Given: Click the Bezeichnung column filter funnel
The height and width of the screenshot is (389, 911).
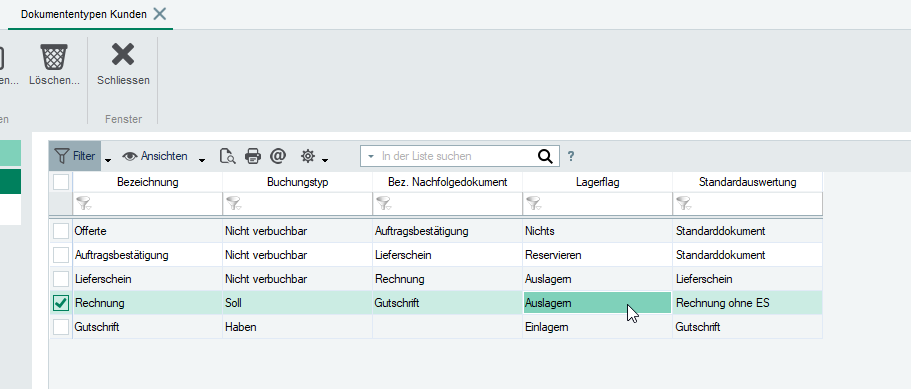Looking at the screenshot, I should (x=84, y=203).
